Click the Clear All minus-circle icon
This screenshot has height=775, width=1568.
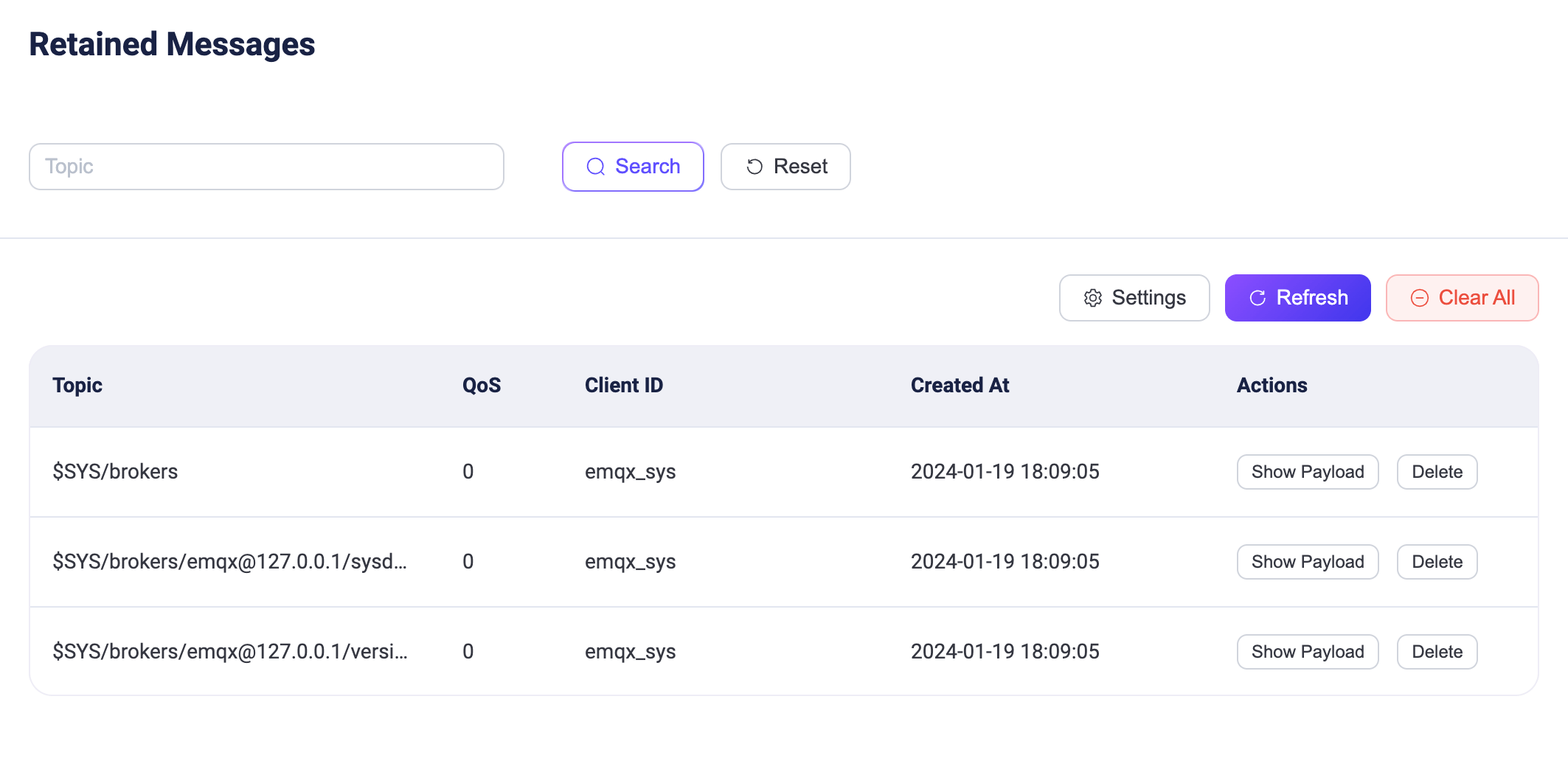click(1419, 298)
